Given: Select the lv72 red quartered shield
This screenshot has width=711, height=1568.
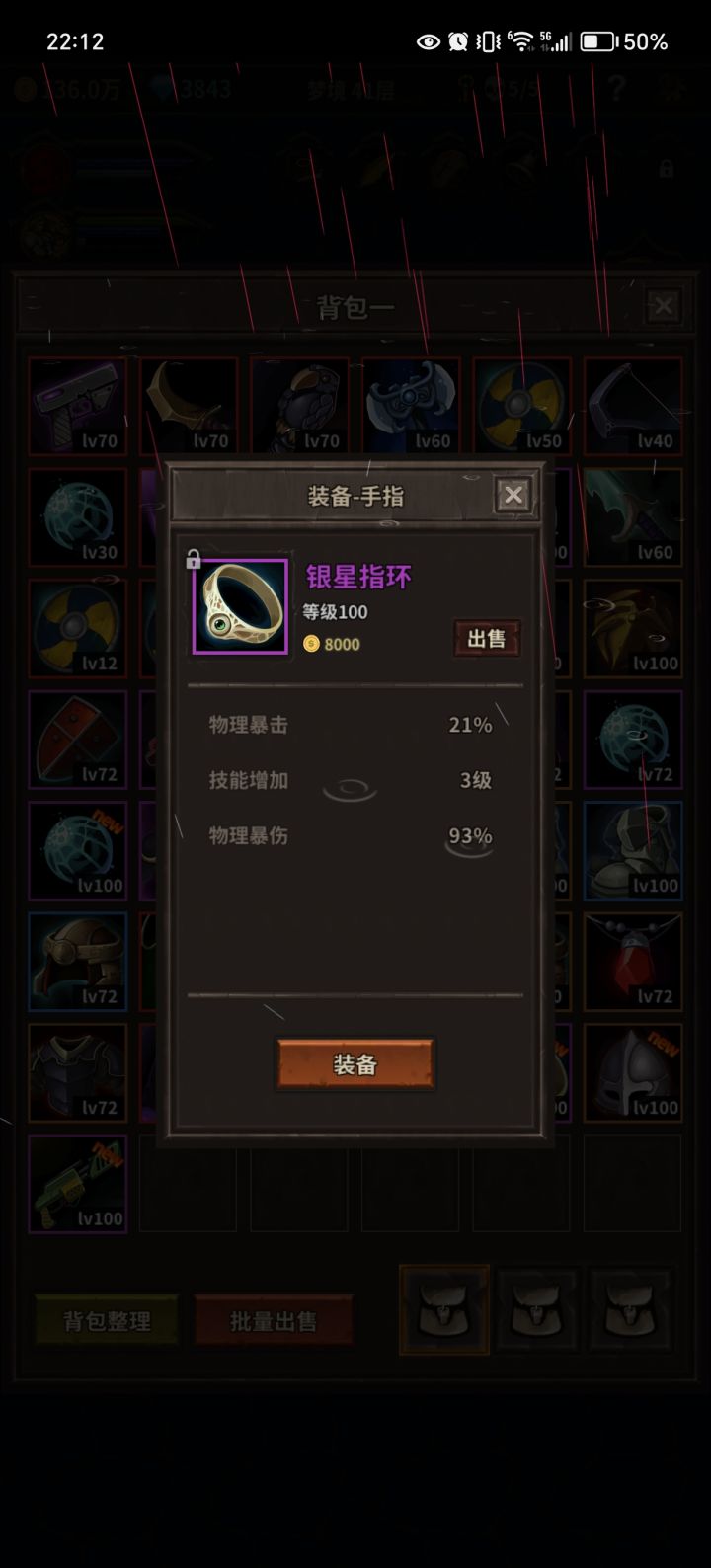Looking at the screenshot, I should coord(78,740).
